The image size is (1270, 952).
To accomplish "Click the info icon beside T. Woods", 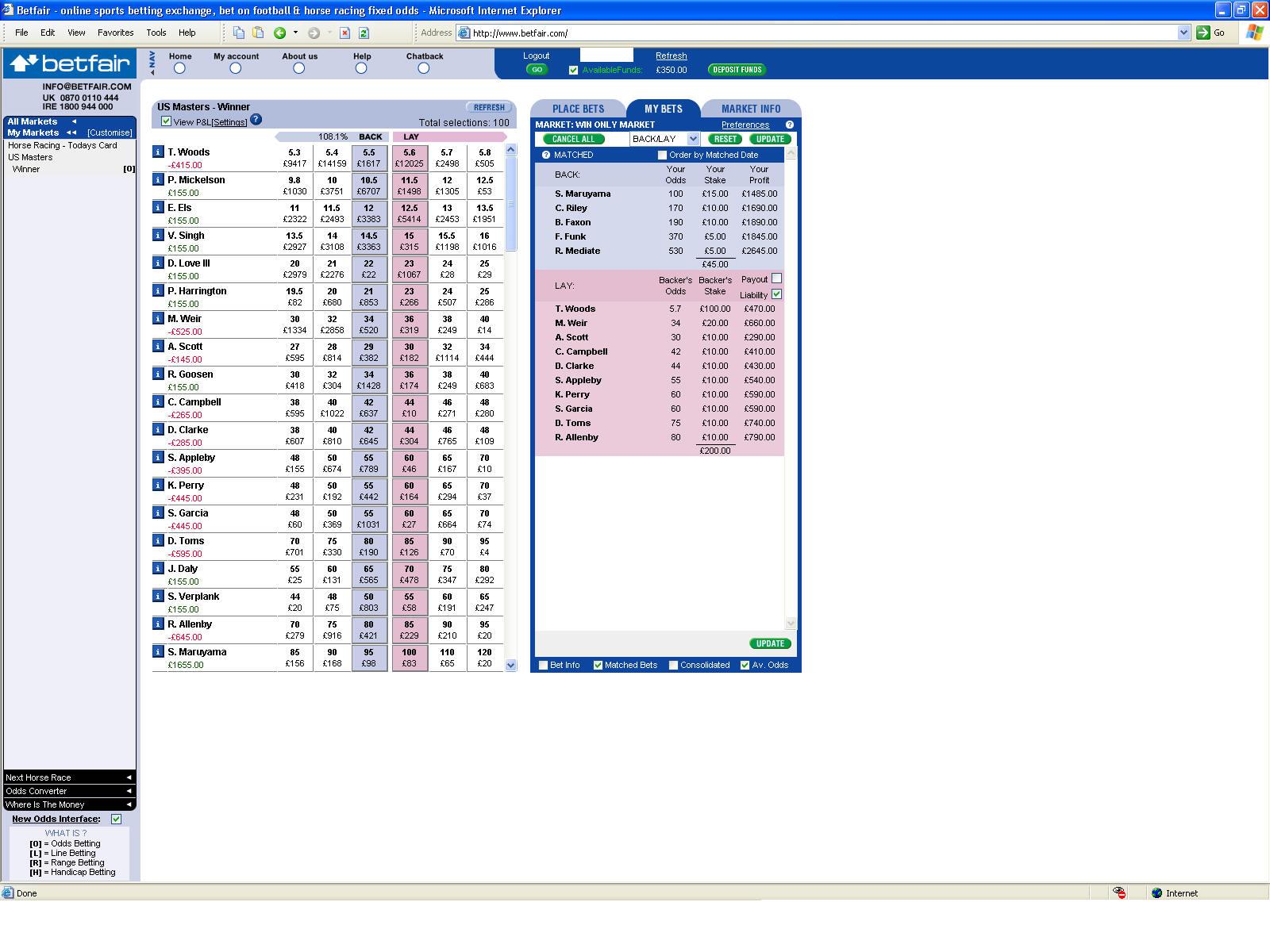I will coord(158,152).
